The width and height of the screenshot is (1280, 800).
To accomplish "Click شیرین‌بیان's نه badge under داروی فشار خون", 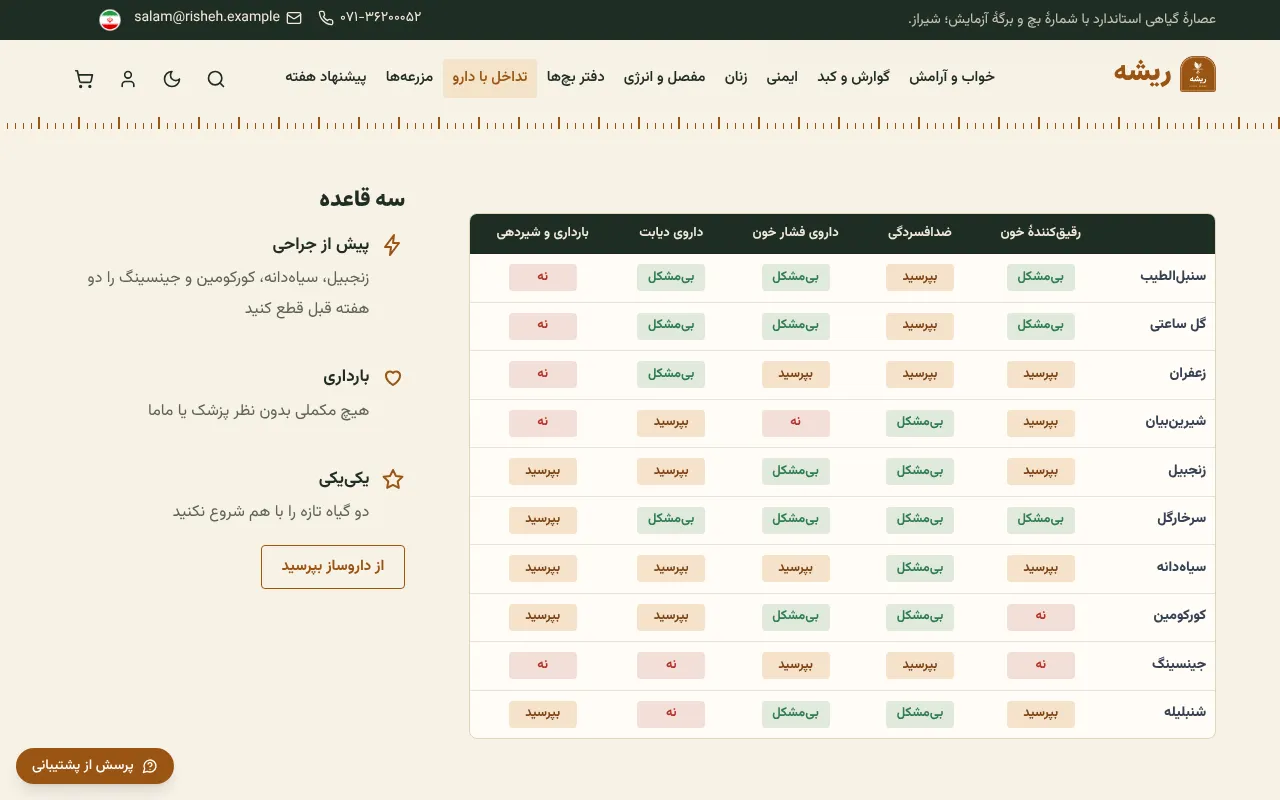I will point(796,423).
